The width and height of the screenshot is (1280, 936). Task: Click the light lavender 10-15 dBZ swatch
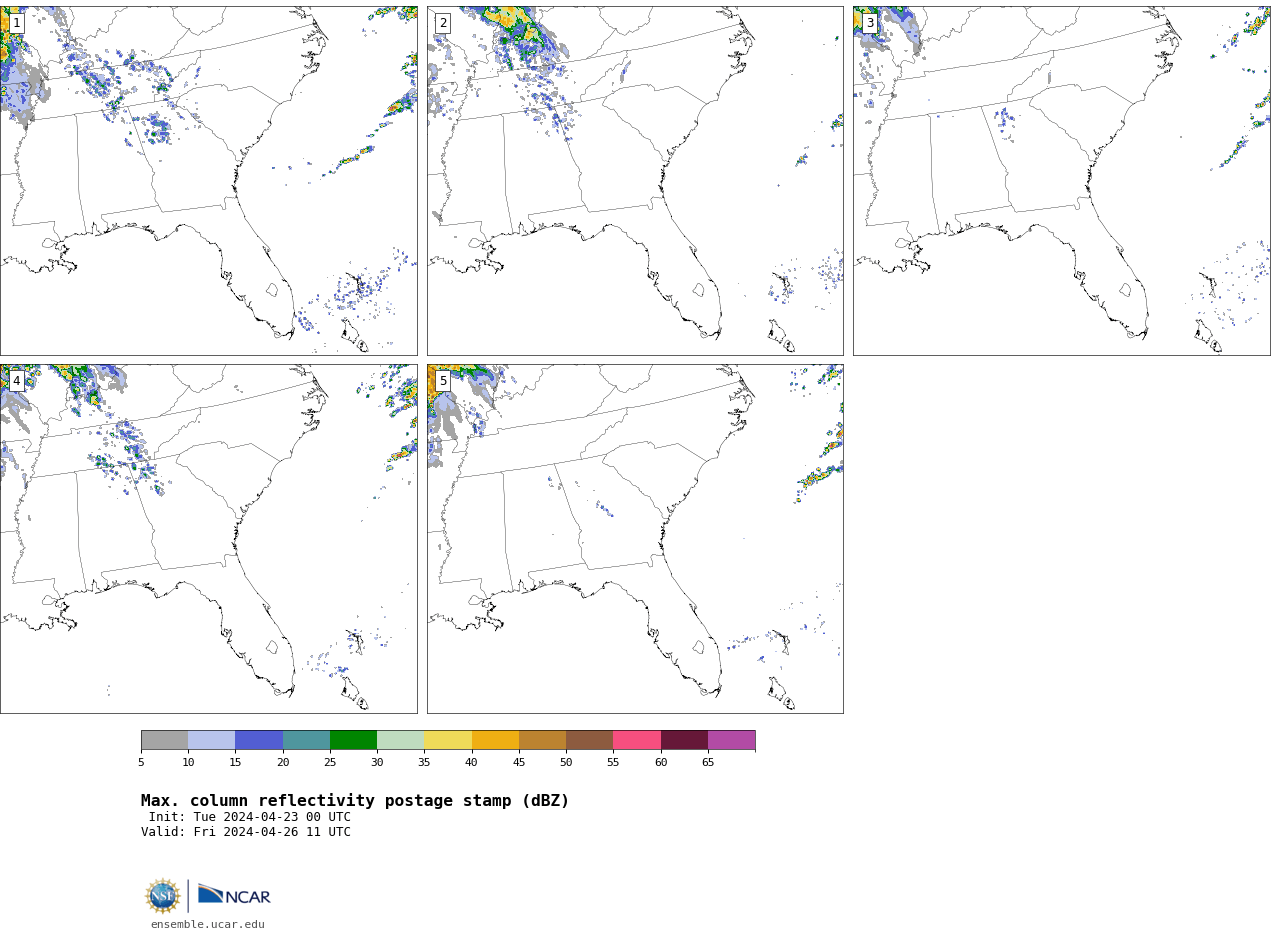[x=212, y=740]
